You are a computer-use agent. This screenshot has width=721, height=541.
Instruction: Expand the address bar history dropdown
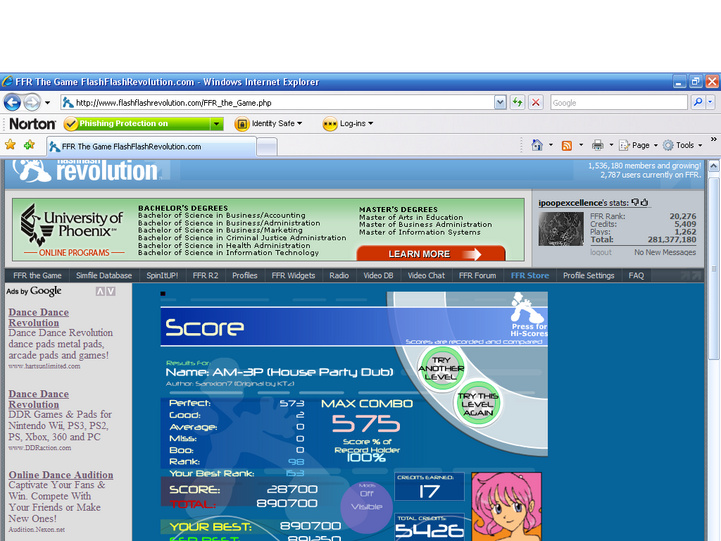click(x=500, y=102)
